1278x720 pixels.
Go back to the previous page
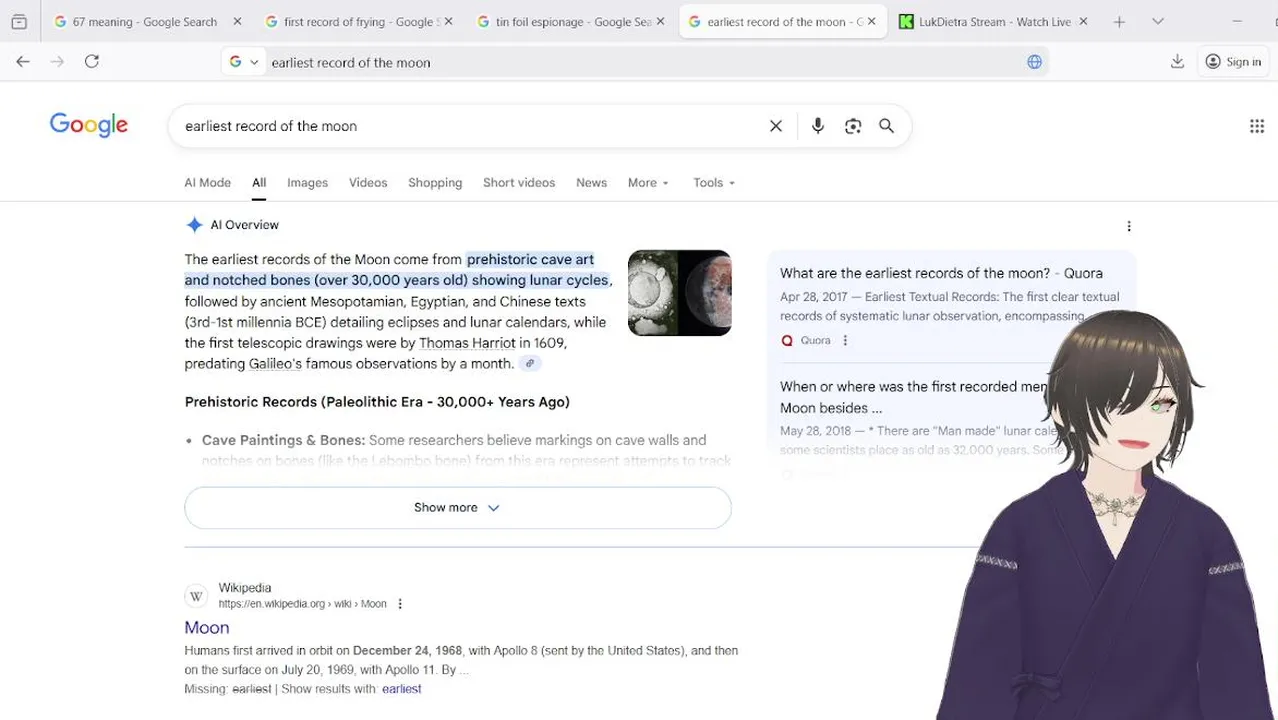tap(23, 62)
